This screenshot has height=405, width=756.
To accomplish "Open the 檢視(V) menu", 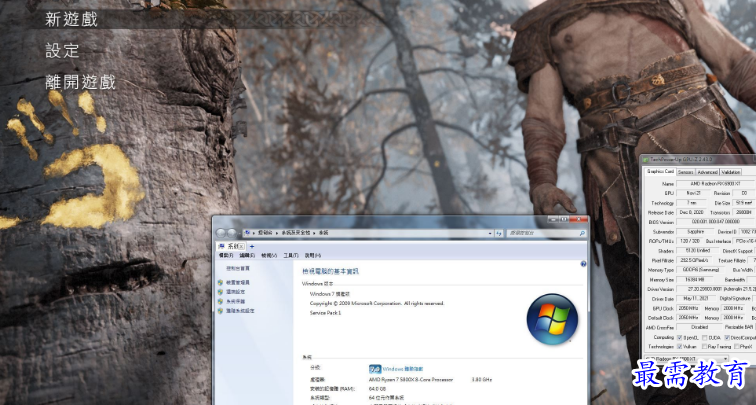I will click(269, 256).
